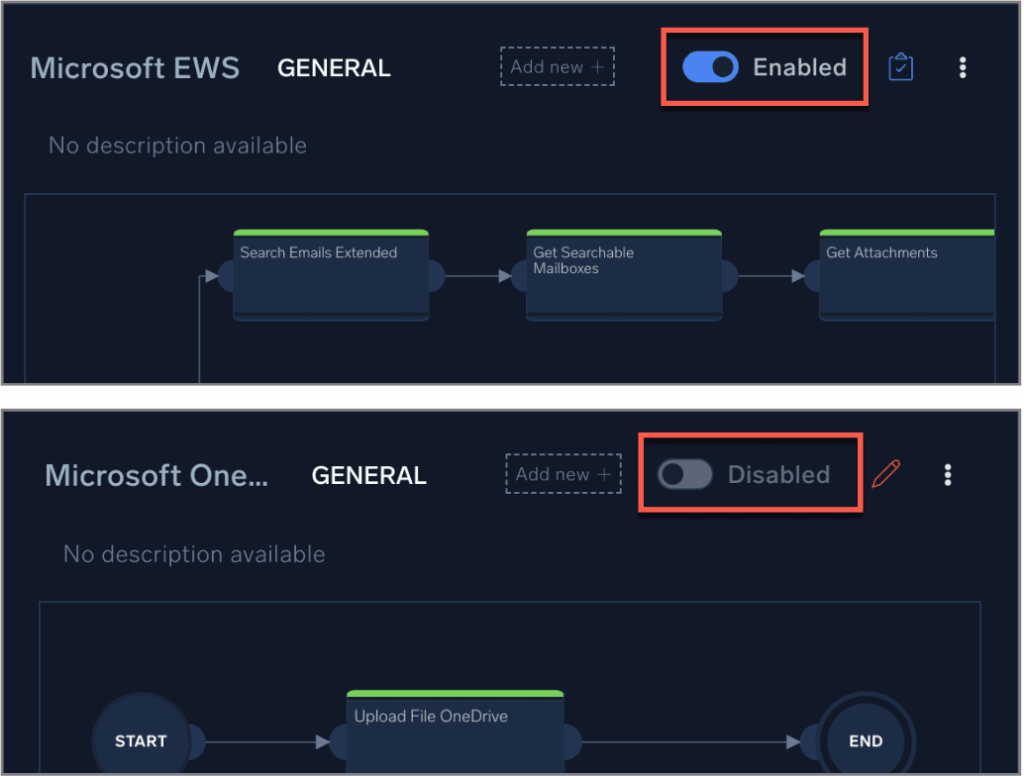The height and width of the screenshot is (776, 1024).
Task: Click the Microsoft EWS title link
Action: click(x=134, y=68)
